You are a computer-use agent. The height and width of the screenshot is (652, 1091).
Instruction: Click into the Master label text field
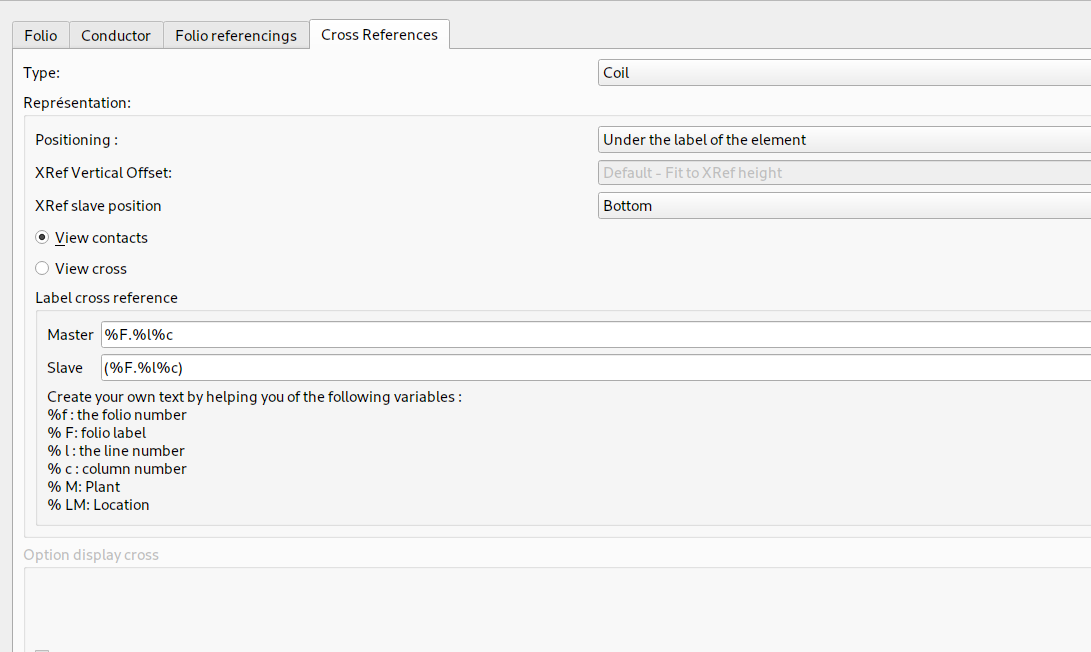pos(595,335)
